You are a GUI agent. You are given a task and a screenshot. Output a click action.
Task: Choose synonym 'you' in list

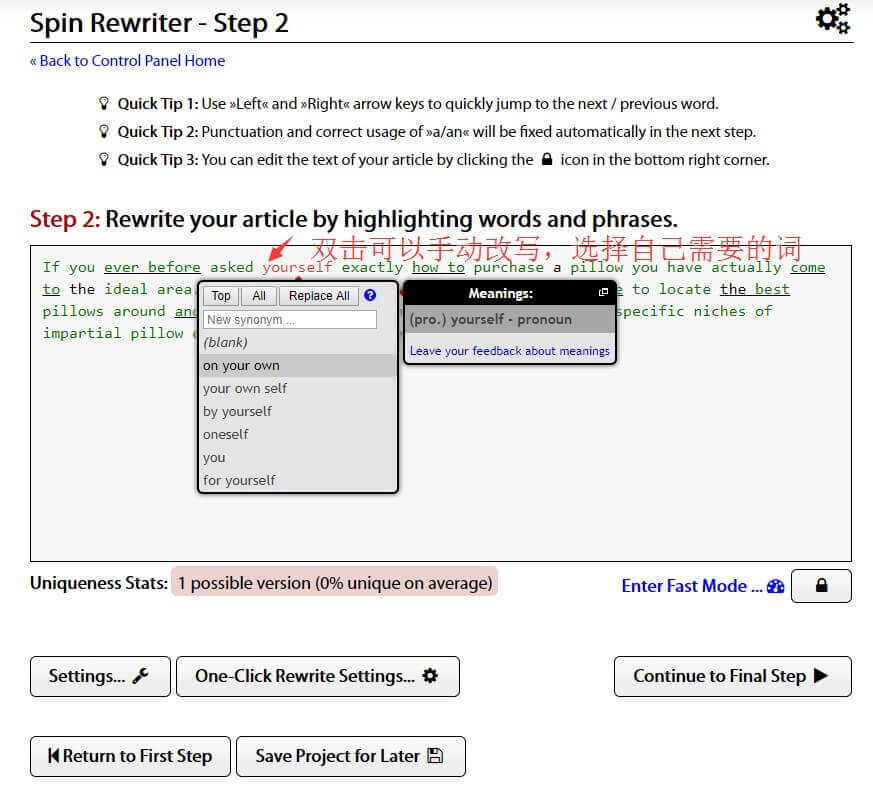click(x=298, y=457)
